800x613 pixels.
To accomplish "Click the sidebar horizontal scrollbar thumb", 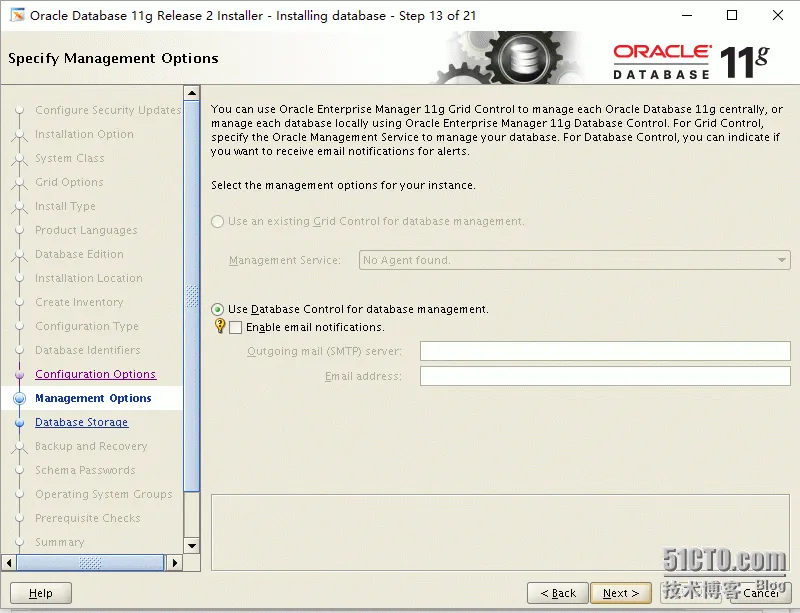I will tap(90, 563).
